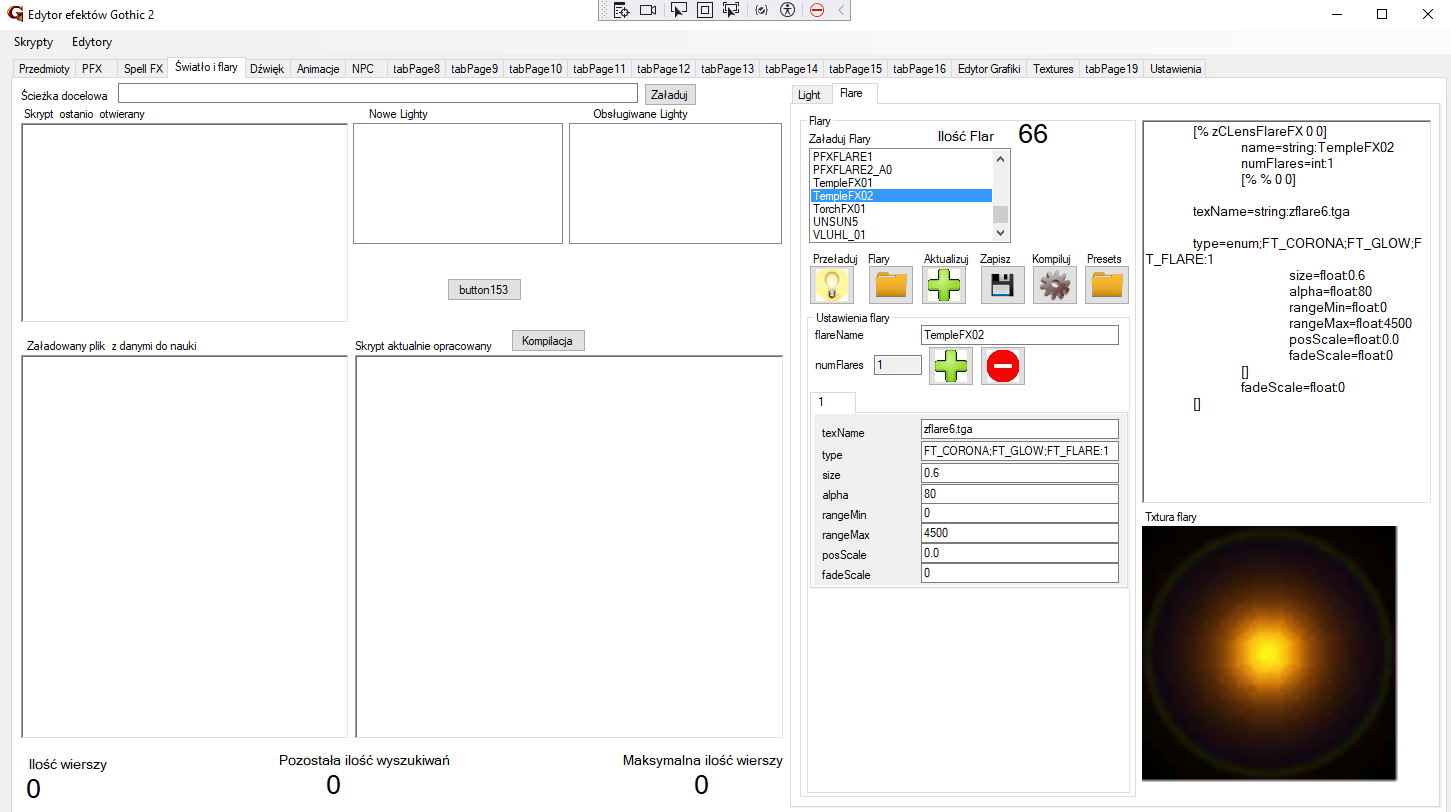This screenshot has width=1451, height=812.
Task: Open the Presets folder icon
Action: point(1106,285)
